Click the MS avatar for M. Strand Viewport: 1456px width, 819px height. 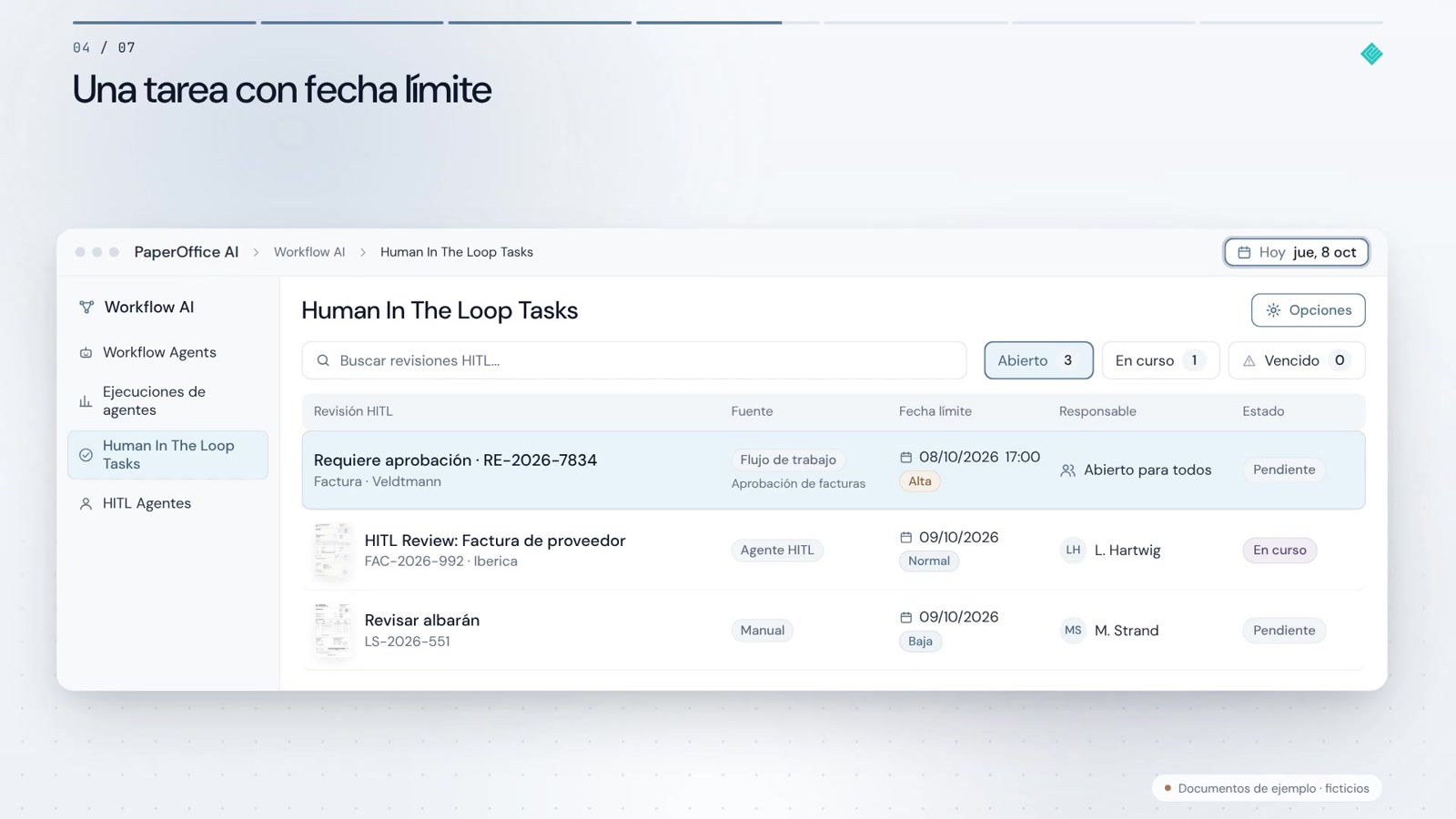[1073, 631]
